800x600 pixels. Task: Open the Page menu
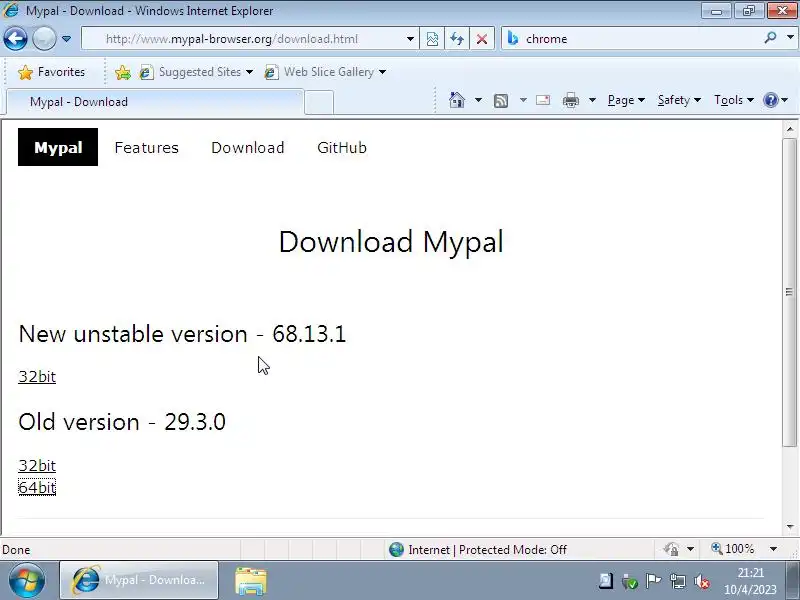click(626, 100)
